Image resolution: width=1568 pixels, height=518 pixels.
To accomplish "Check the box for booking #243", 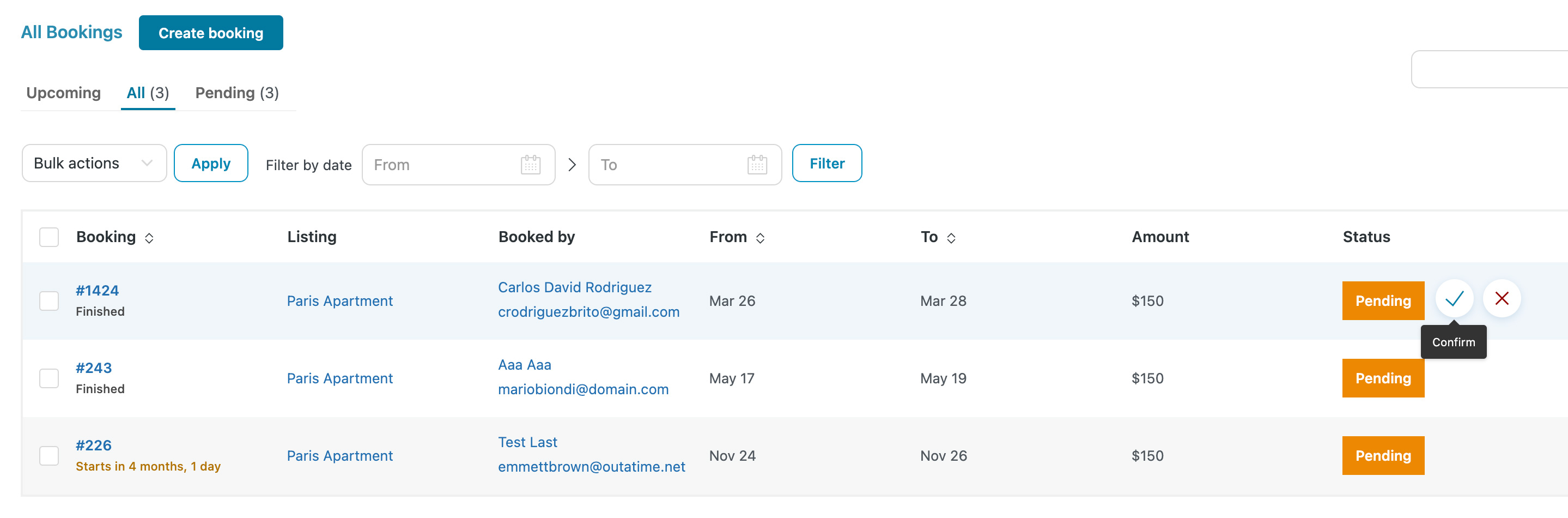I will 48,378.
